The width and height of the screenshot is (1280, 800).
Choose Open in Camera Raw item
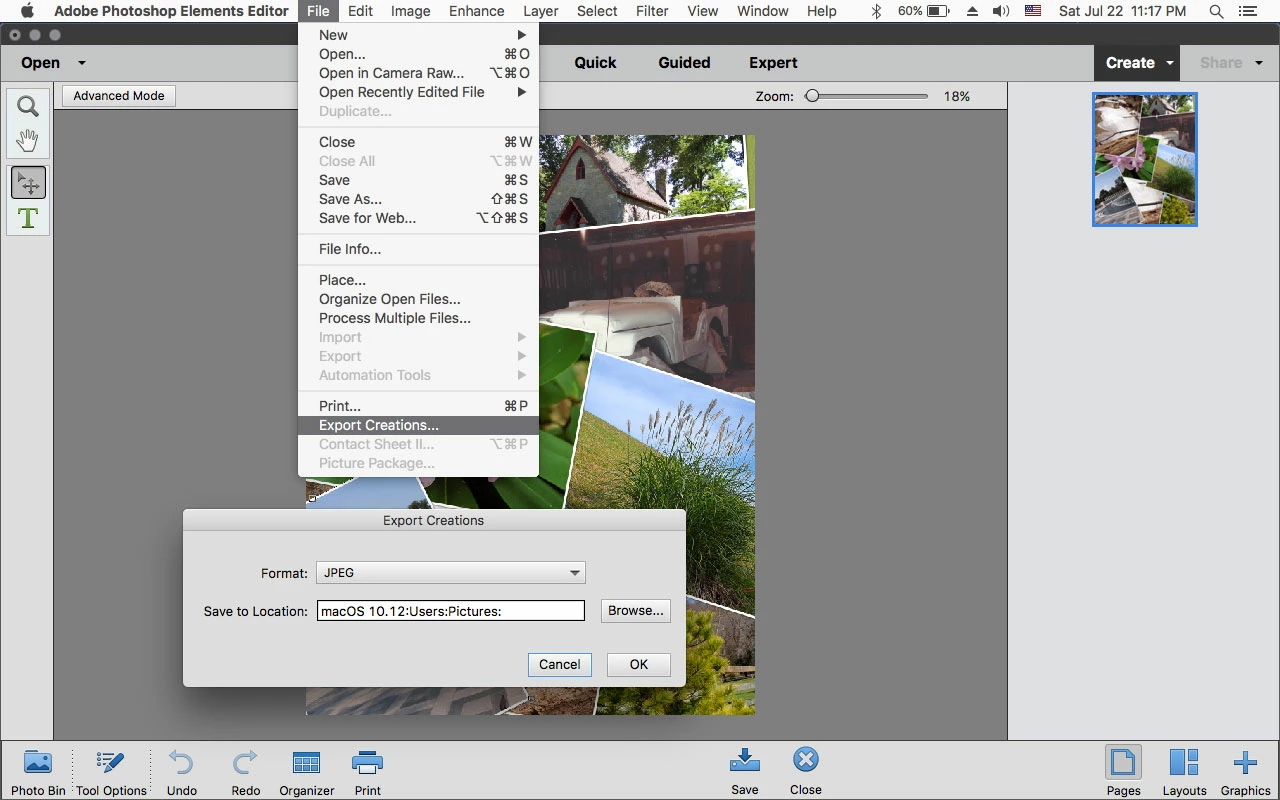tap(418, 73)
